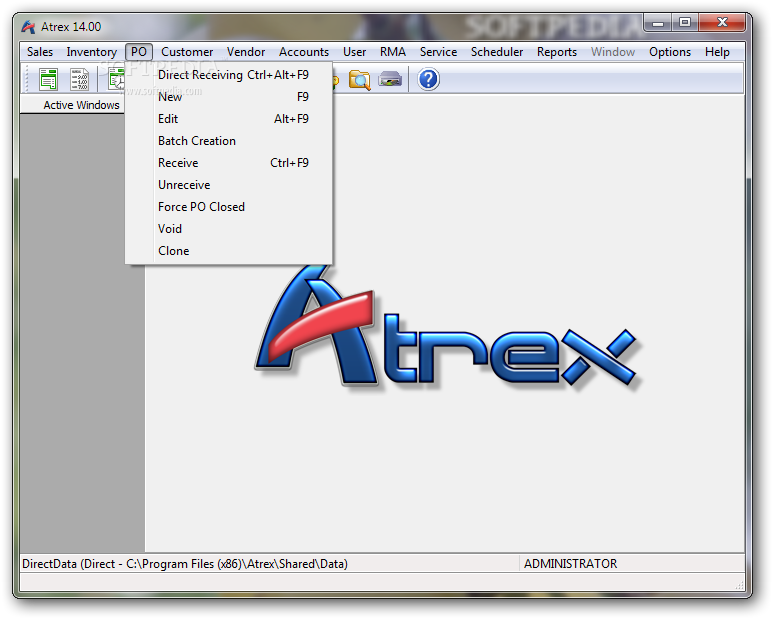
Task: Open the Vendor menu
Action: pyautogui.click(x=246, y=52)
